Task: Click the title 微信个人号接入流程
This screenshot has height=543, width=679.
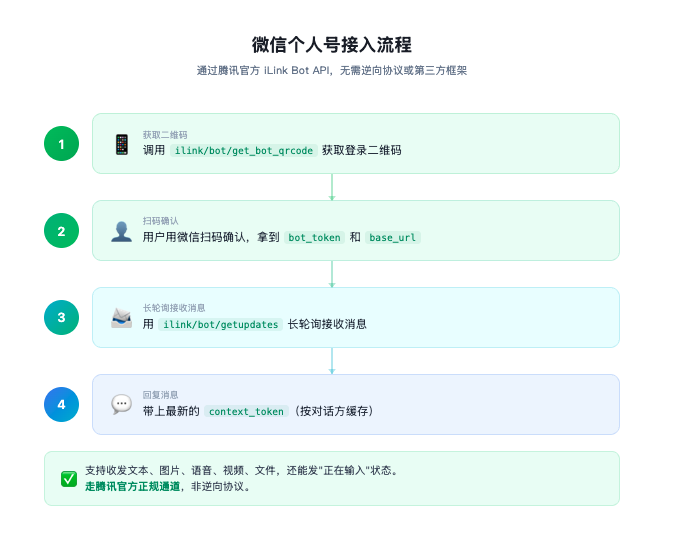Action: pos(331,45)
